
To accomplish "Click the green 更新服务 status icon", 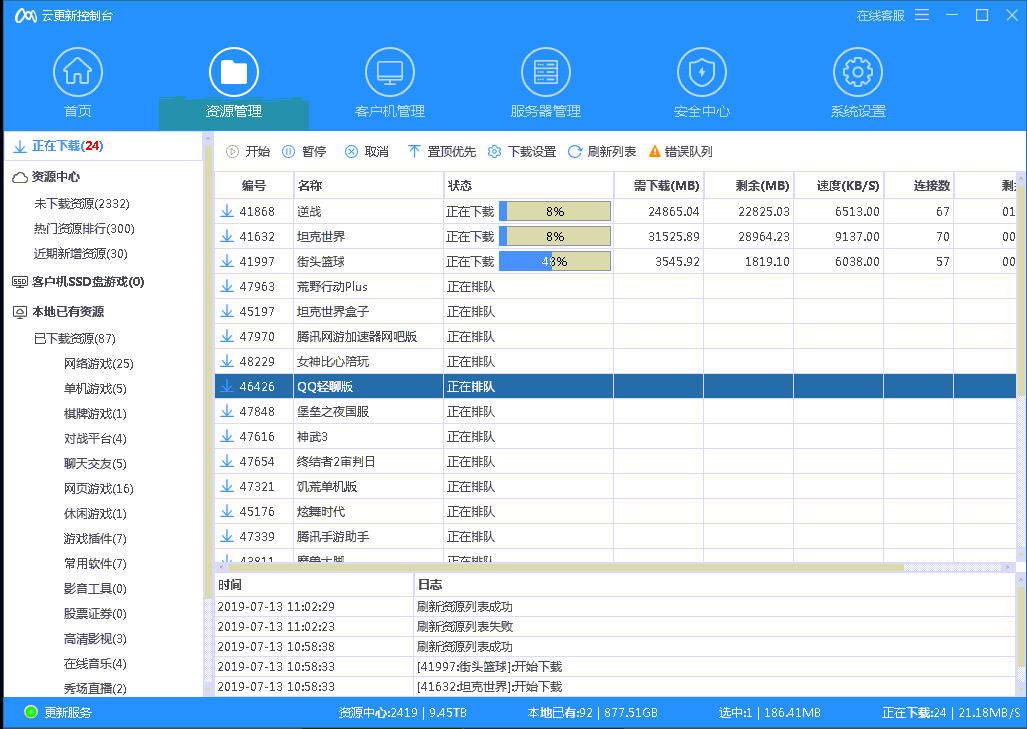I will coord(30,712).
